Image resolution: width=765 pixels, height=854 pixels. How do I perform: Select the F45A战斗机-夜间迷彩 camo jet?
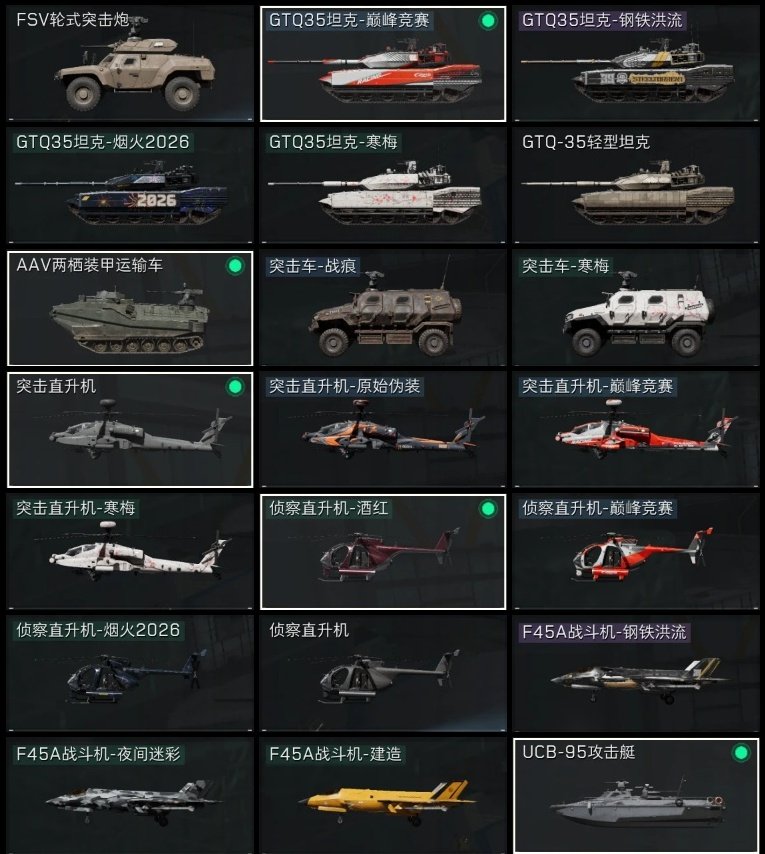pos(130,796)
